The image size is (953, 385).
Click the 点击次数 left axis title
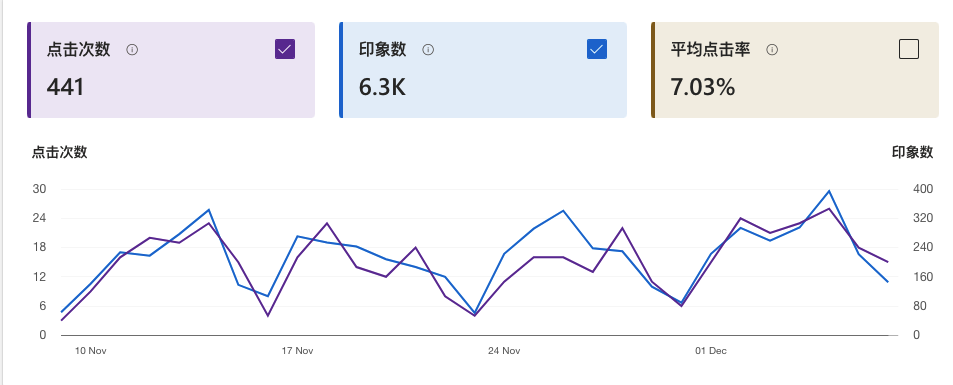coord(60,153)
